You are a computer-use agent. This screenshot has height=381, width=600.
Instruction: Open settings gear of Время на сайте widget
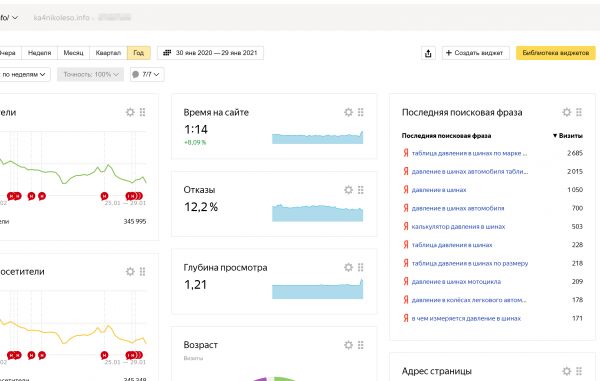click(x=348, y=112)
